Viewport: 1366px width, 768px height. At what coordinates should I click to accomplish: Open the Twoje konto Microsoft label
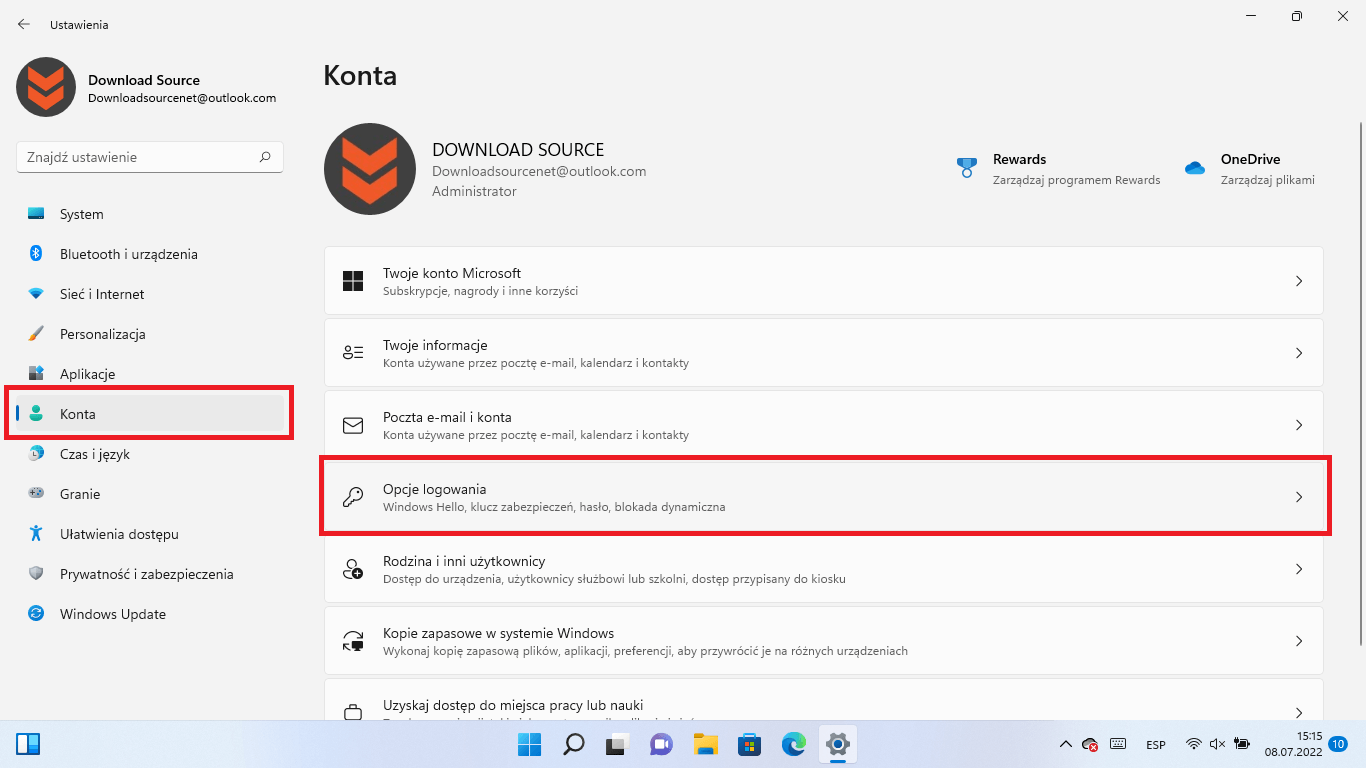452,273
